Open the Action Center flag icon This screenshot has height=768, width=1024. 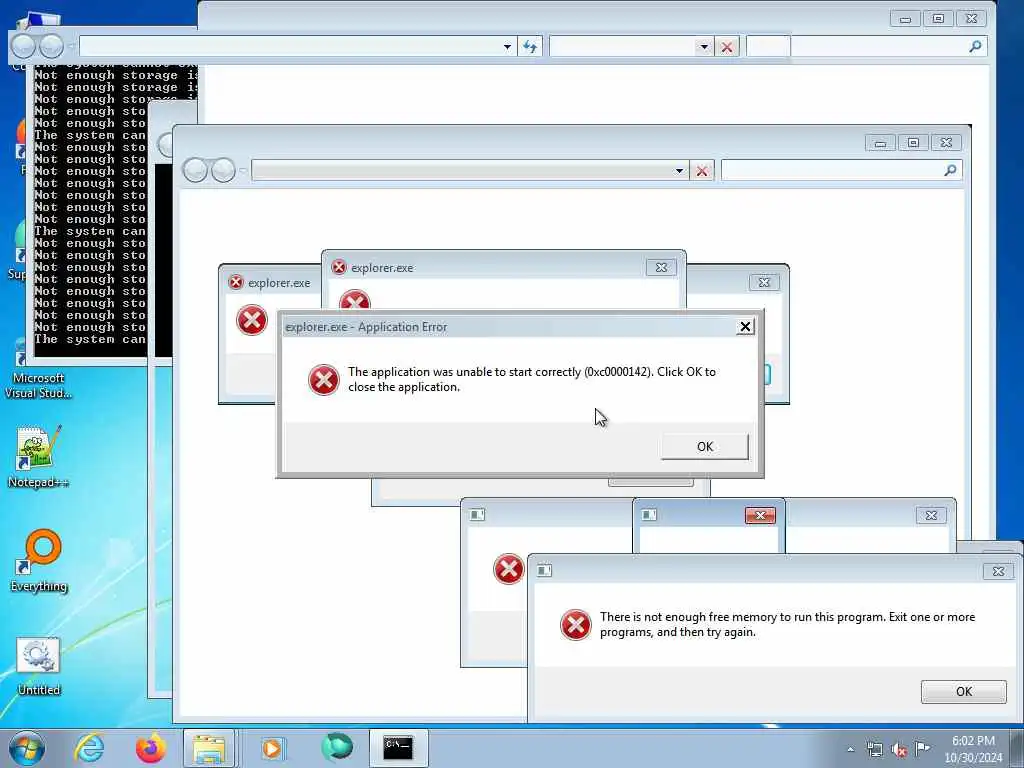click(x=922, y=748)
